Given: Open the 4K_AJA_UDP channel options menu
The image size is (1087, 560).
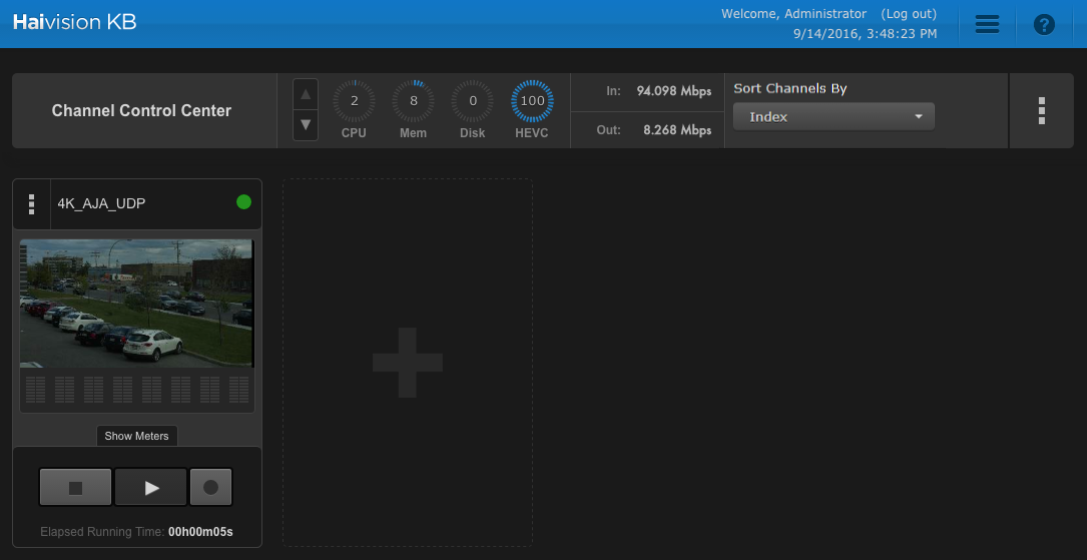Looking at the screenshot, I should (32, 204).
